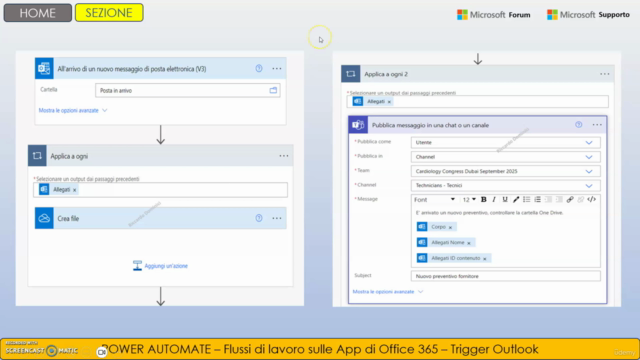Click Teams icon on Pubblica messaggio card

[x=358, y=125]
